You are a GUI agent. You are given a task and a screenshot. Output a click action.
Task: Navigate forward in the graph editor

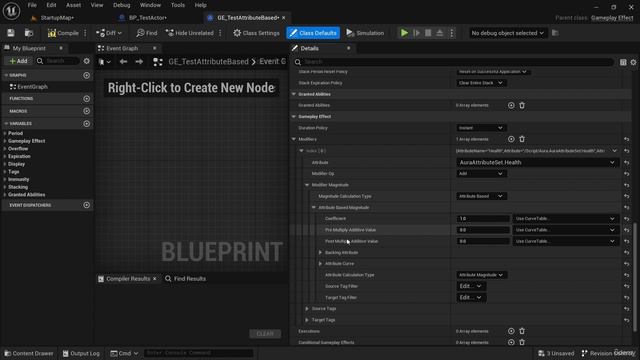click(x=139, y=62)
